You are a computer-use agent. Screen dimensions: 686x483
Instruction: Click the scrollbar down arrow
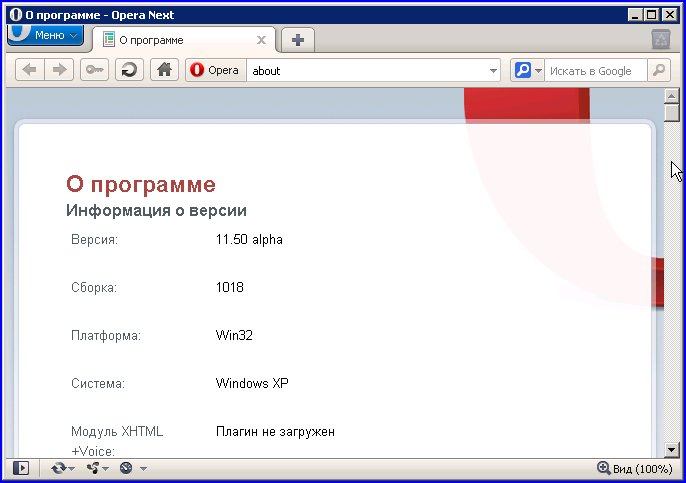coord(672,450)
